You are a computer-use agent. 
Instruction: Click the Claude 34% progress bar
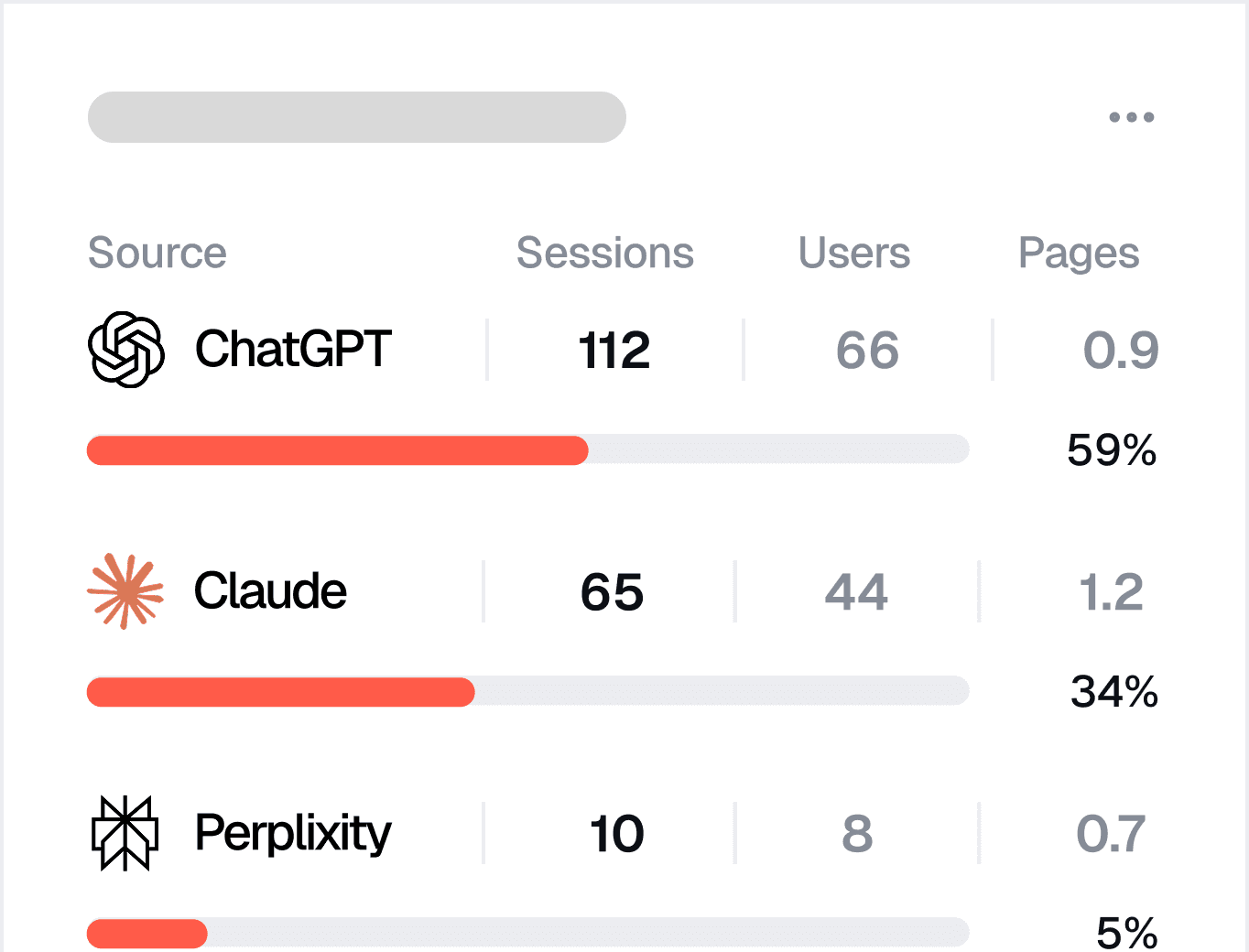[x=528, y=691]
